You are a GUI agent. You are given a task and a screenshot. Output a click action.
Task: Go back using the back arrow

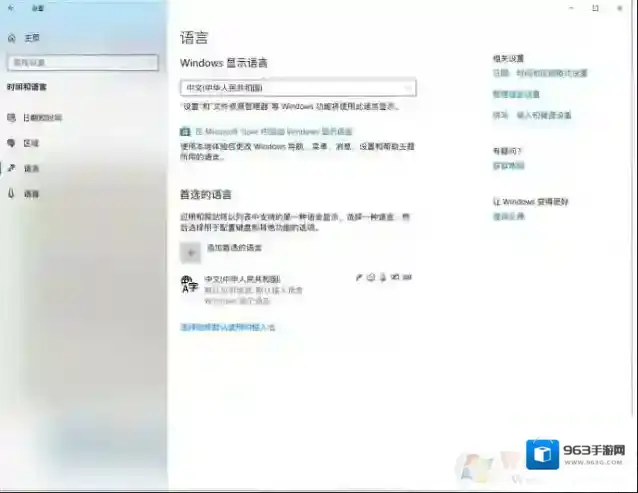click(11, 7)
